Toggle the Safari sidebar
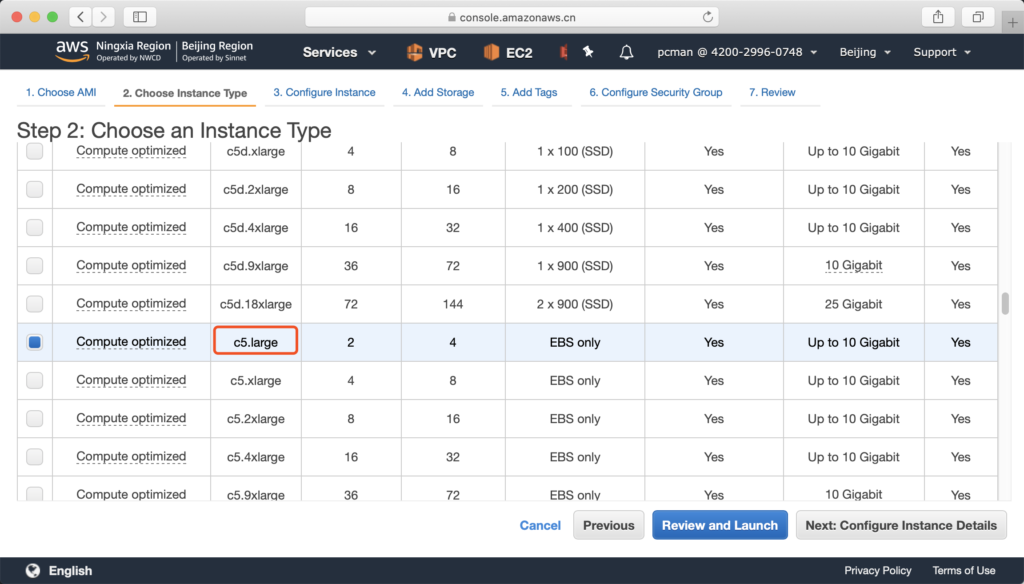Screen dimensions: 1024x584 (140, 17)
